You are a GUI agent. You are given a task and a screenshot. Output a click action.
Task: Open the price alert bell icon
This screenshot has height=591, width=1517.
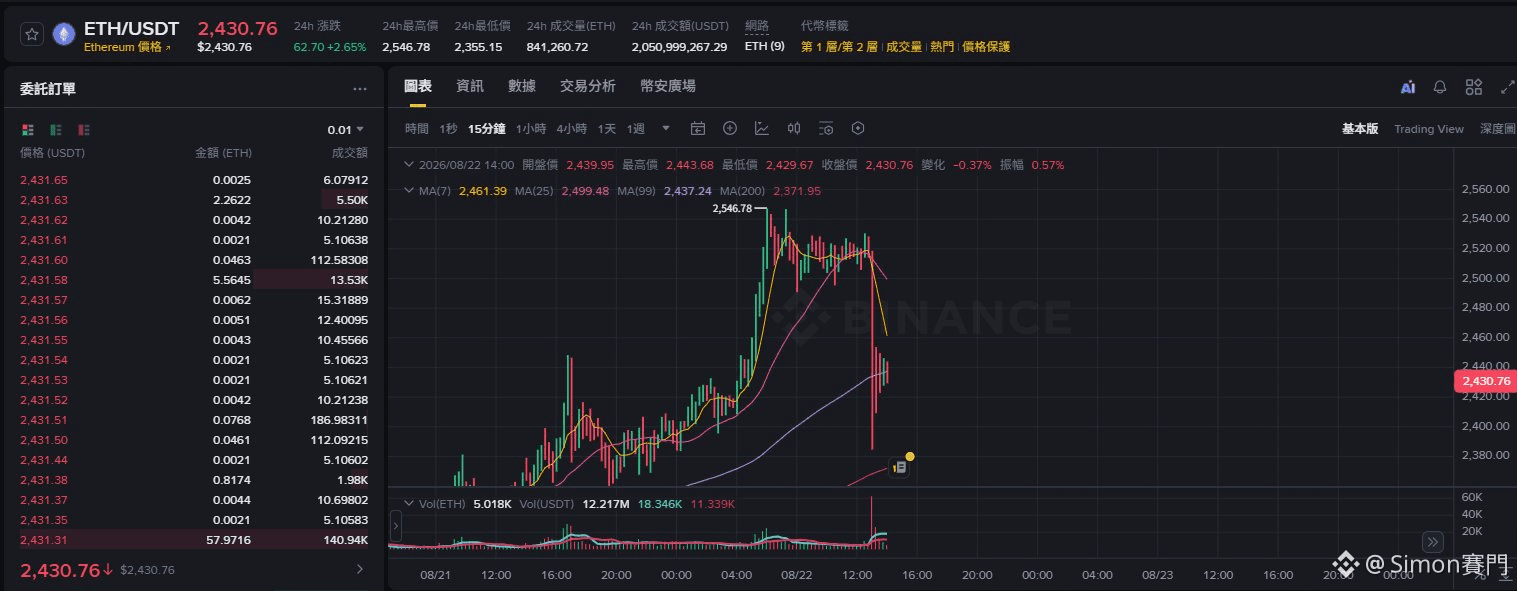pos(1440,87)
